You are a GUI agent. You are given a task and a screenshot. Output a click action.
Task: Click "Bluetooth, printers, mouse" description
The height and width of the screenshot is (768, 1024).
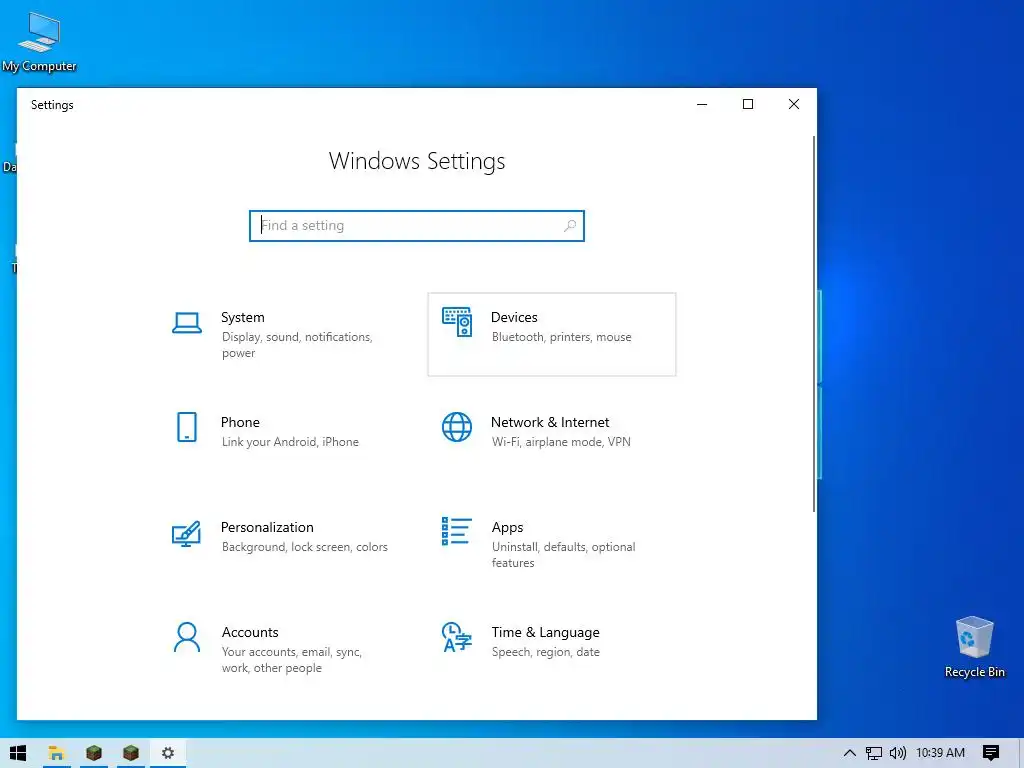point(562,337)
